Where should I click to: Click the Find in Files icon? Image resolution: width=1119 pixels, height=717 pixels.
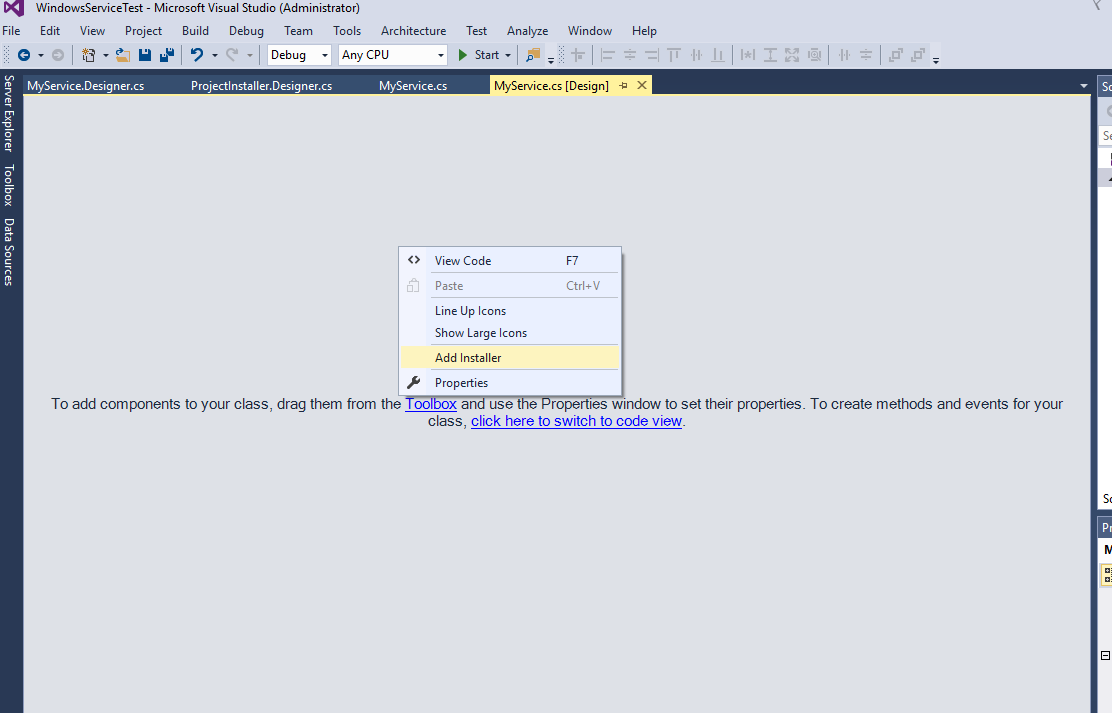[532, 55]
